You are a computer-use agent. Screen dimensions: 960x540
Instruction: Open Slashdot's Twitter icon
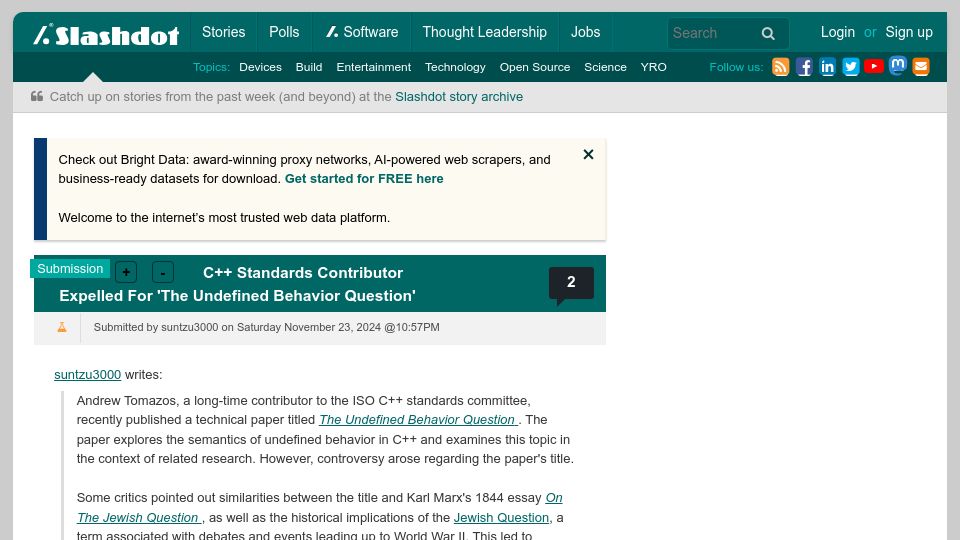[850, 67]
